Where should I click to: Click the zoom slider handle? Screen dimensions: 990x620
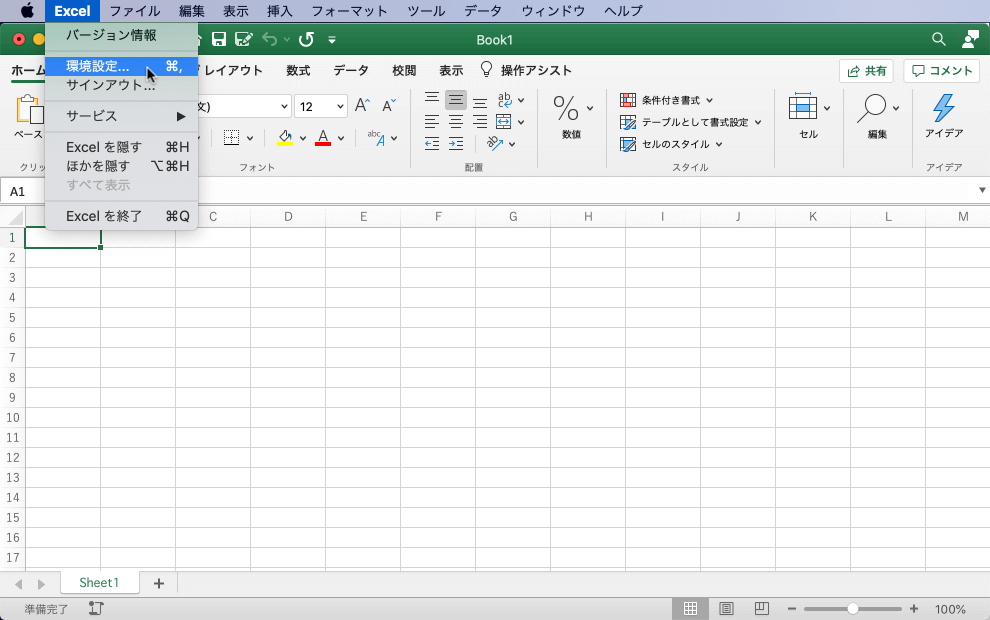click(x=853, y=609)
